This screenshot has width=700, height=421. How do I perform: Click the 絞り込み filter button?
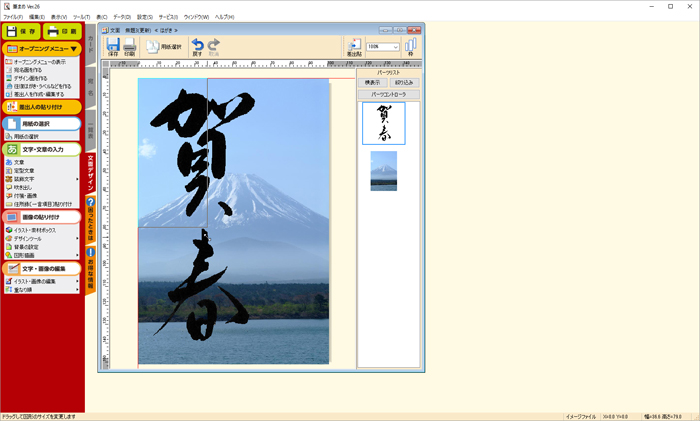pyautogui.click(x=403, y=82)
